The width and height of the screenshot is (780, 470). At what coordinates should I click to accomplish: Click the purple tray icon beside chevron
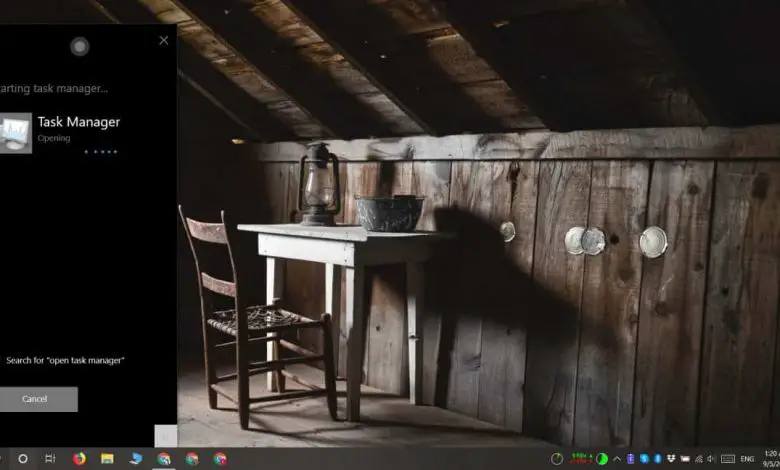click(630, 459)
